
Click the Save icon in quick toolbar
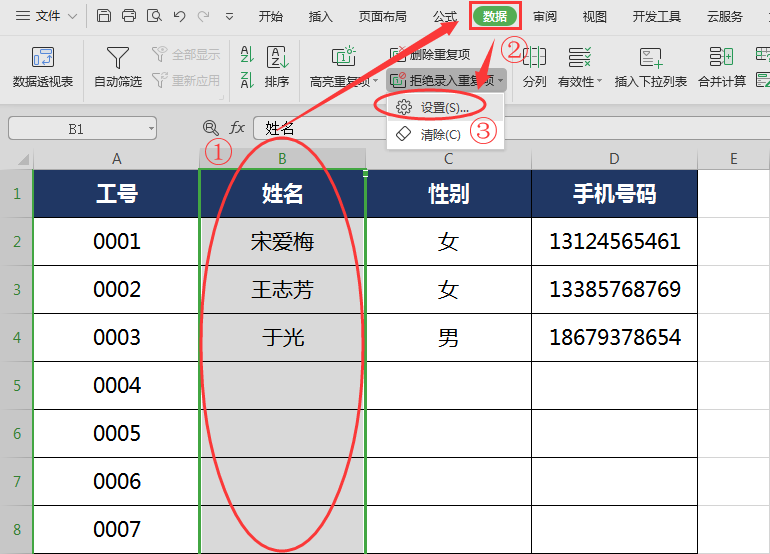click(104, 16)
